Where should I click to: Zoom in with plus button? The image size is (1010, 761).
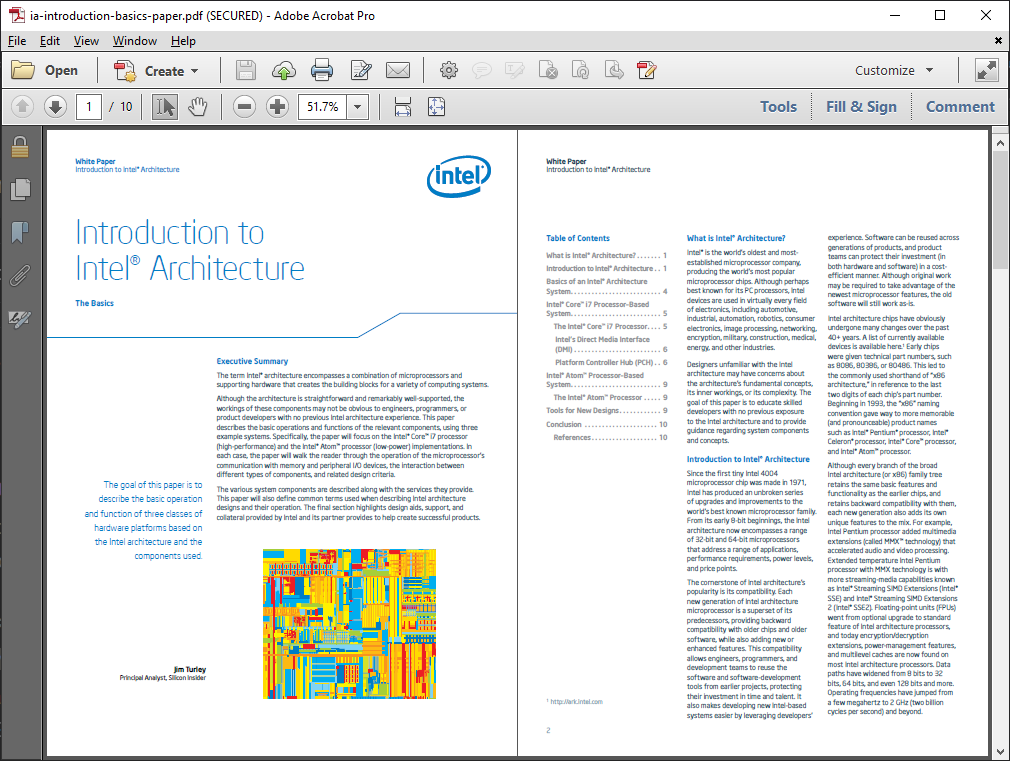point(278,107)
